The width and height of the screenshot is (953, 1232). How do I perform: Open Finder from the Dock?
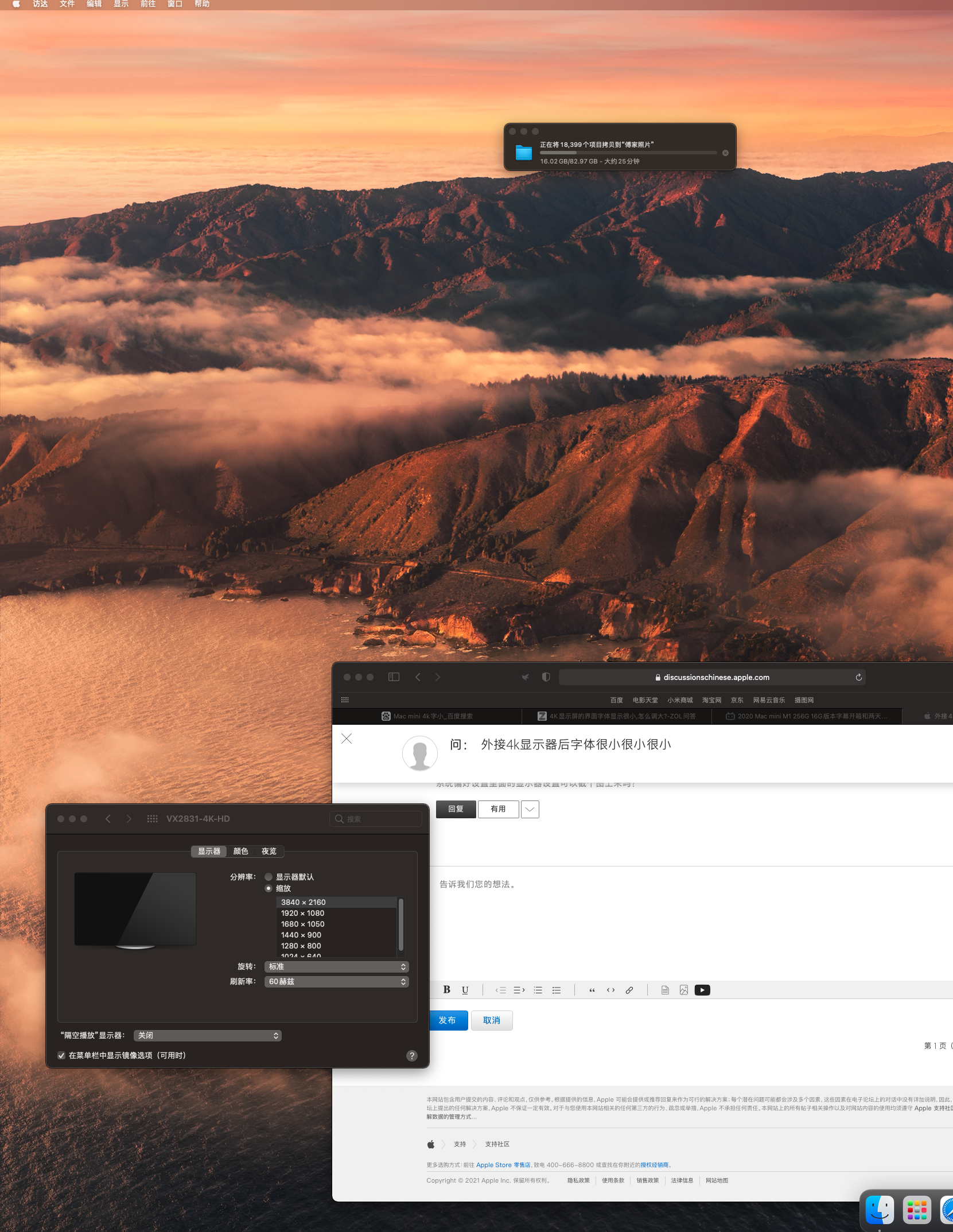click(880, 1210)
